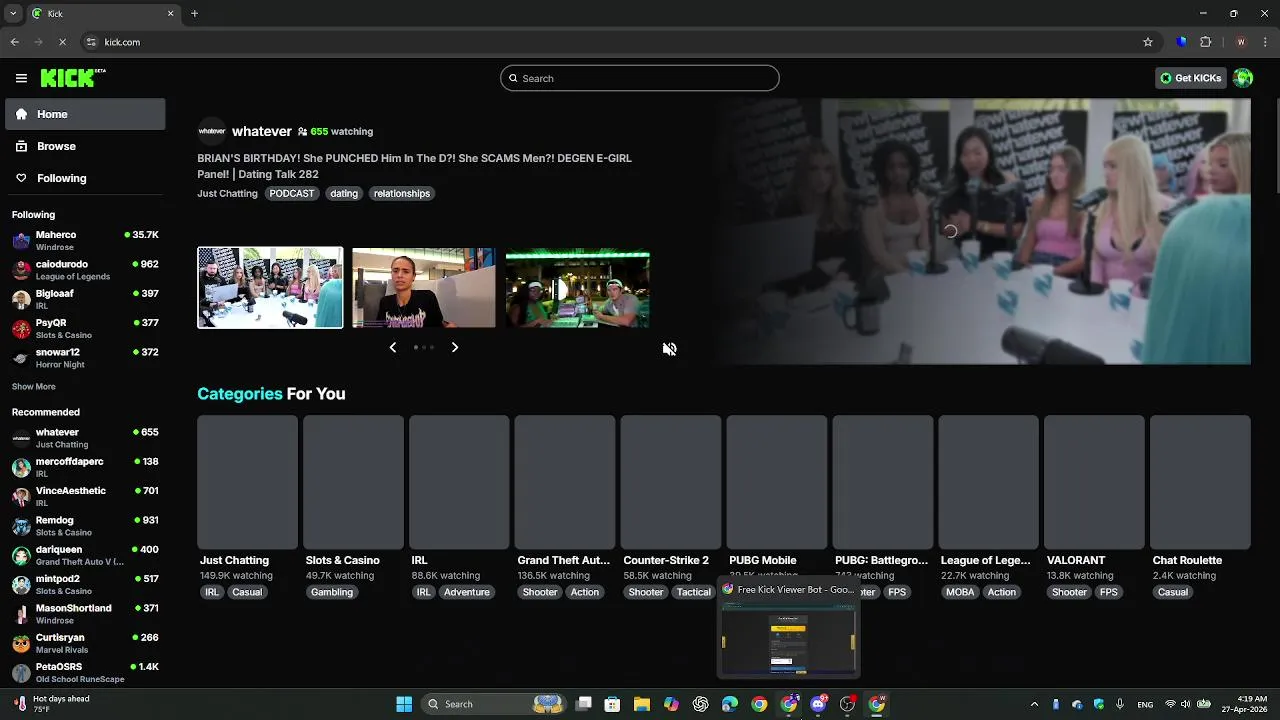Click the MOBA tag
The width and height of the screenshot is (1280, 720).
coord(960,592)
